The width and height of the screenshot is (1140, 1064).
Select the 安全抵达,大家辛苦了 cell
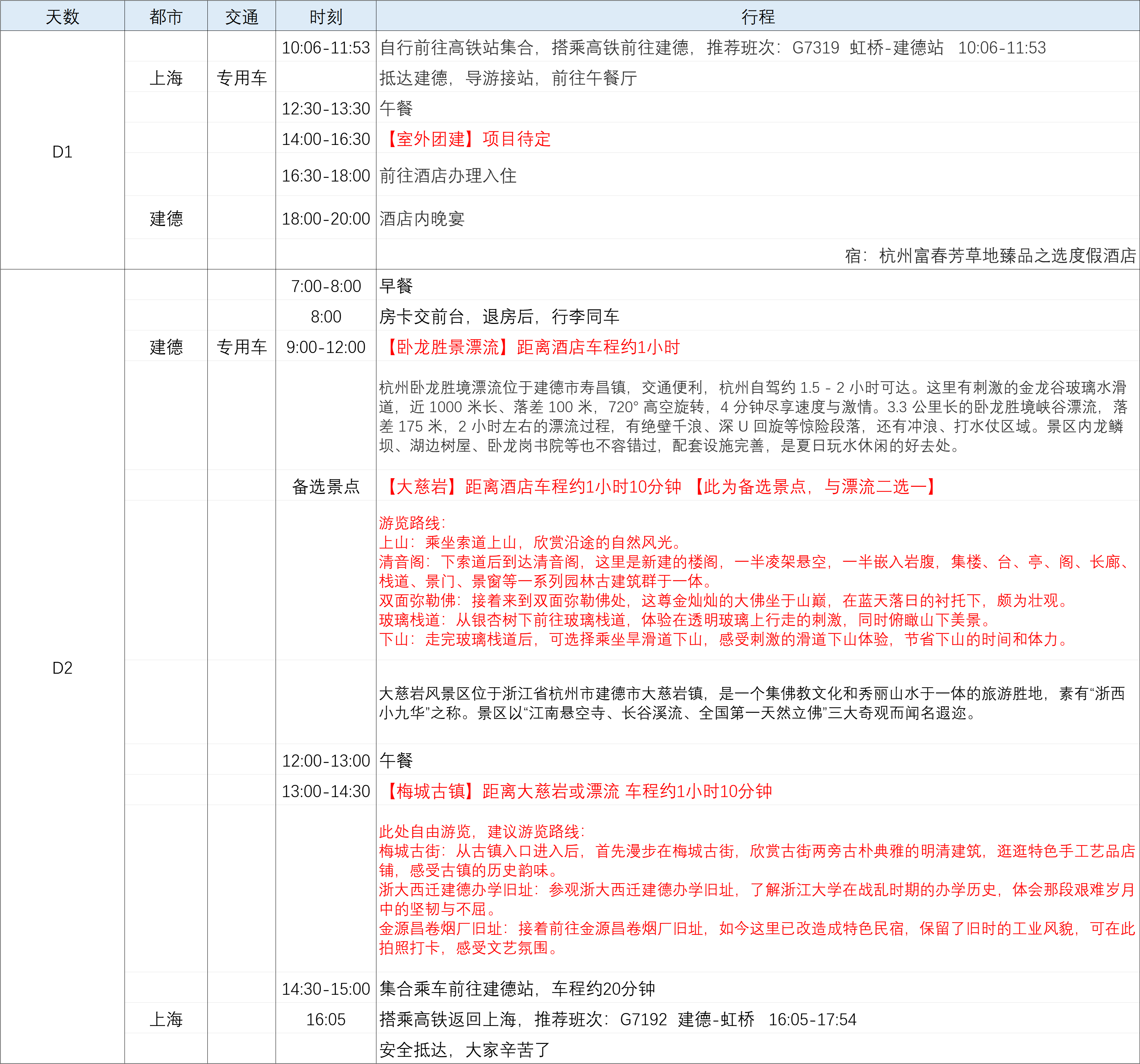pos(464,1050)
